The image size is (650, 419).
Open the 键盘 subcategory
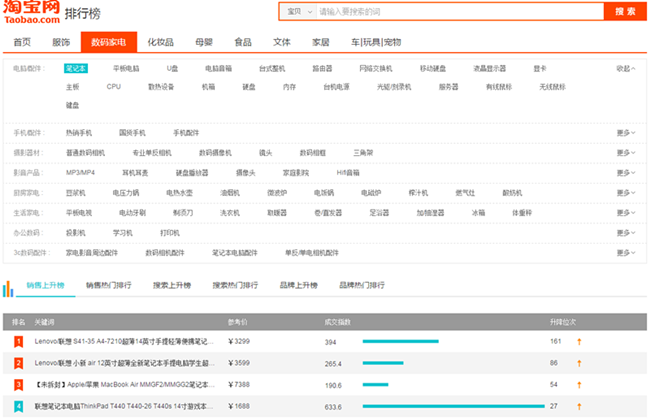pos(73,105)
